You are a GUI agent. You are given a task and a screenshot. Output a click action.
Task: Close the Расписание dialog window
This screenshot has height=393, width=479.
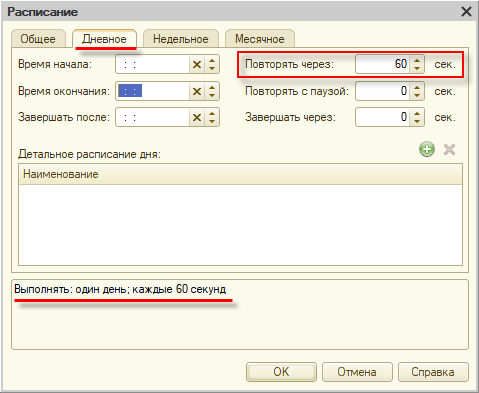(466, 12)
